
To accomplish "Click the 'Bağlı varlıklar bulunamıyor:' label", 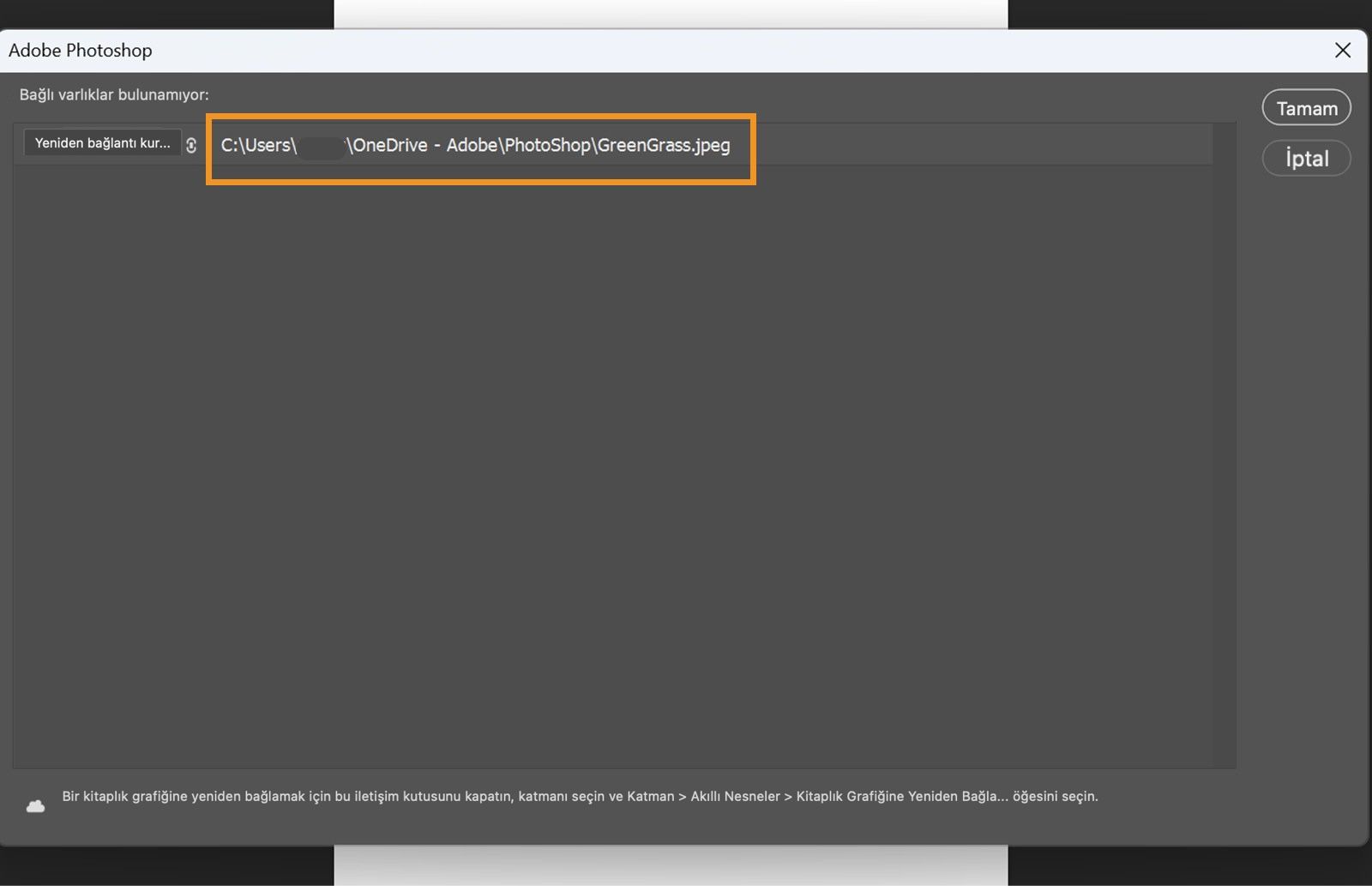I will (114, 94).
